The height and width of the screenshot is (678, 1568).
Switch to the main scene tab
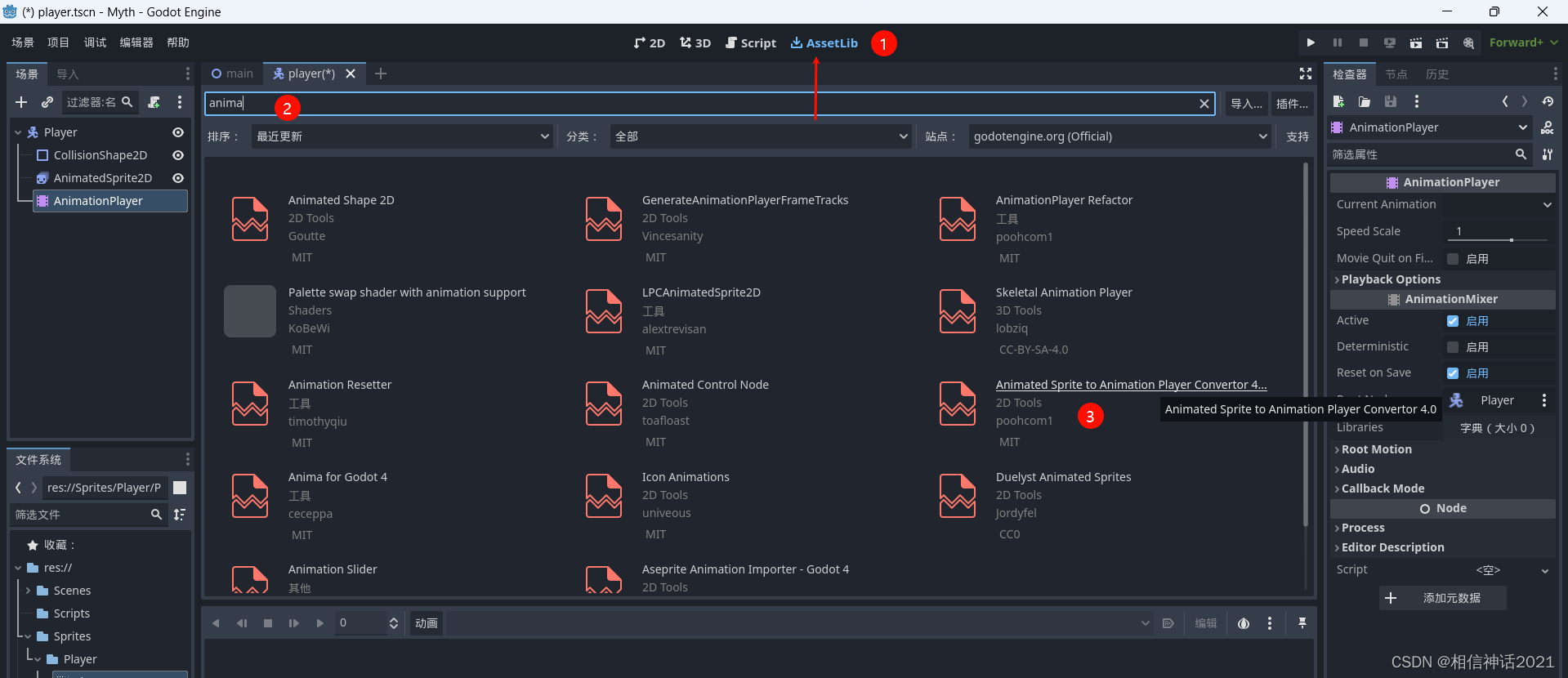click(232, 74)
